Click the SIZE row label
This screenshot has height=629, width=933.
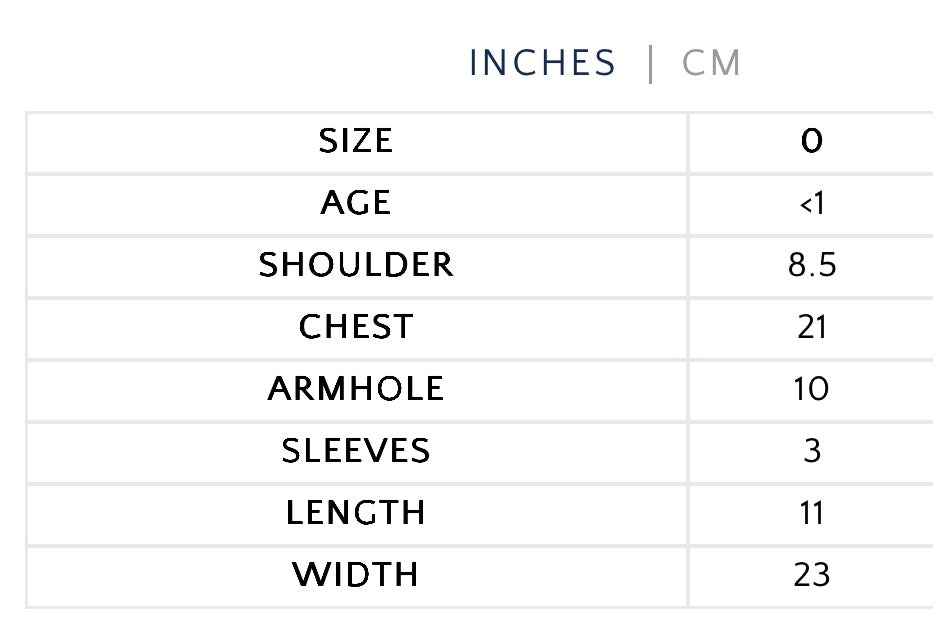(356, 141)
